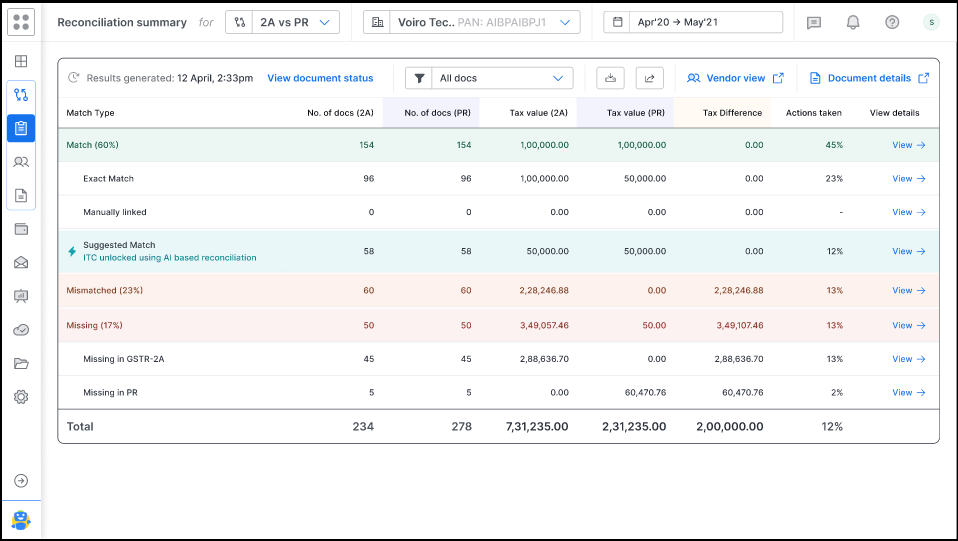958x541 pixels.
Task: Open Vendor view link
Action: point(735,78)
